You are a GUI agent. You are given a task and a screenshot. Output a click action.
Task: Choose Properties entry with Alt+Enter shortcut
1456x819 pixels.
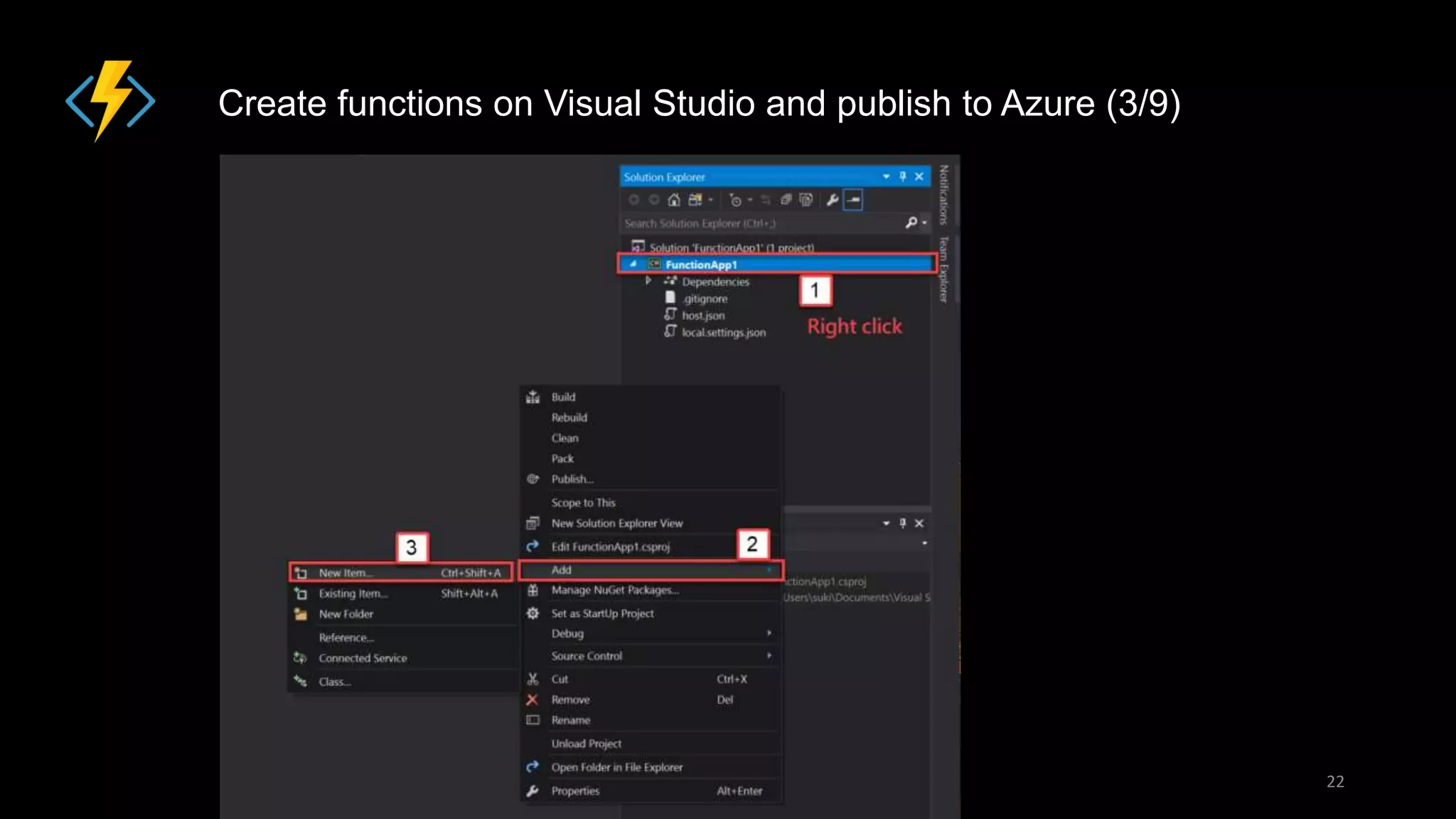coord(651,791)
